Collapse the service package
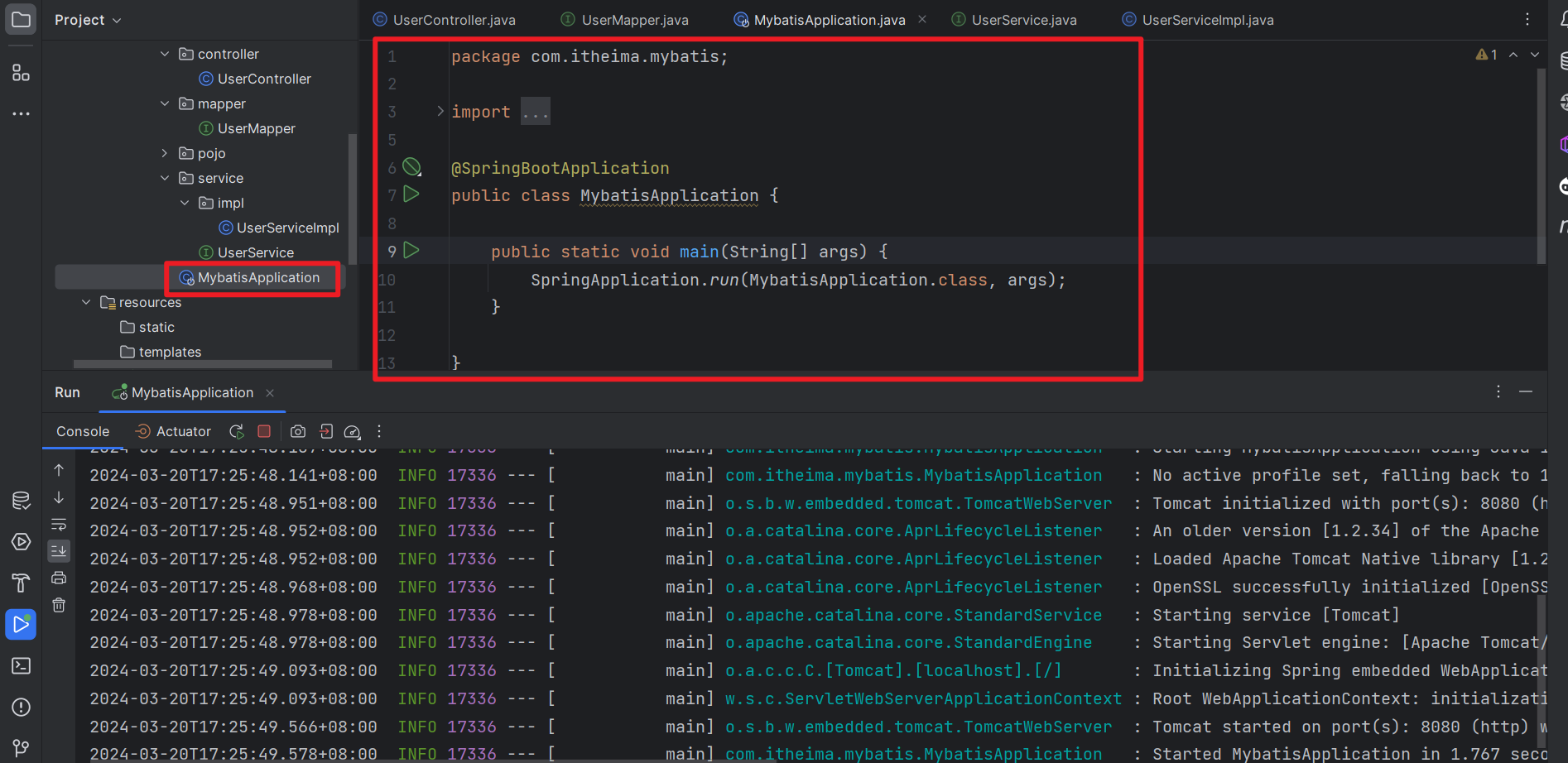 (x=165, y=178)
